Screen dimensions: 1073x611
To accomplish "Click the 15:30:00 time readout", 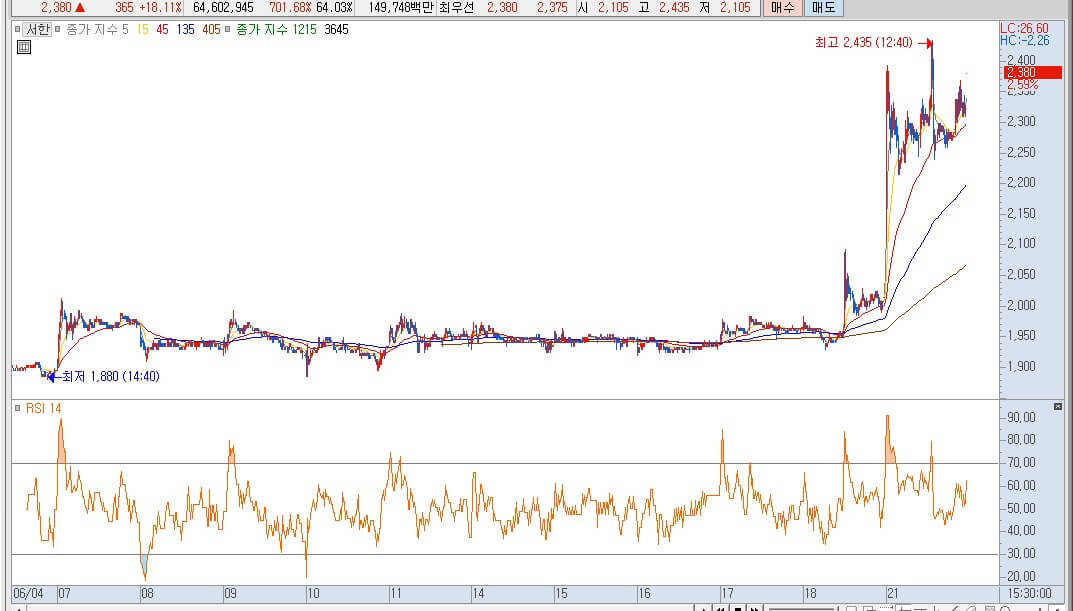I will 1030,593.
